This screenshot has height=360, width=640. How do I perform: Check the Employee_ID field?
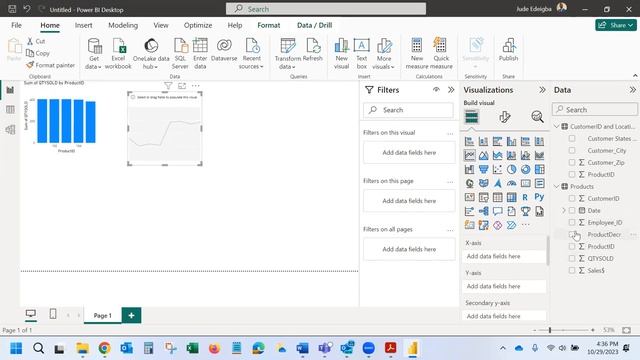[572, 222]
